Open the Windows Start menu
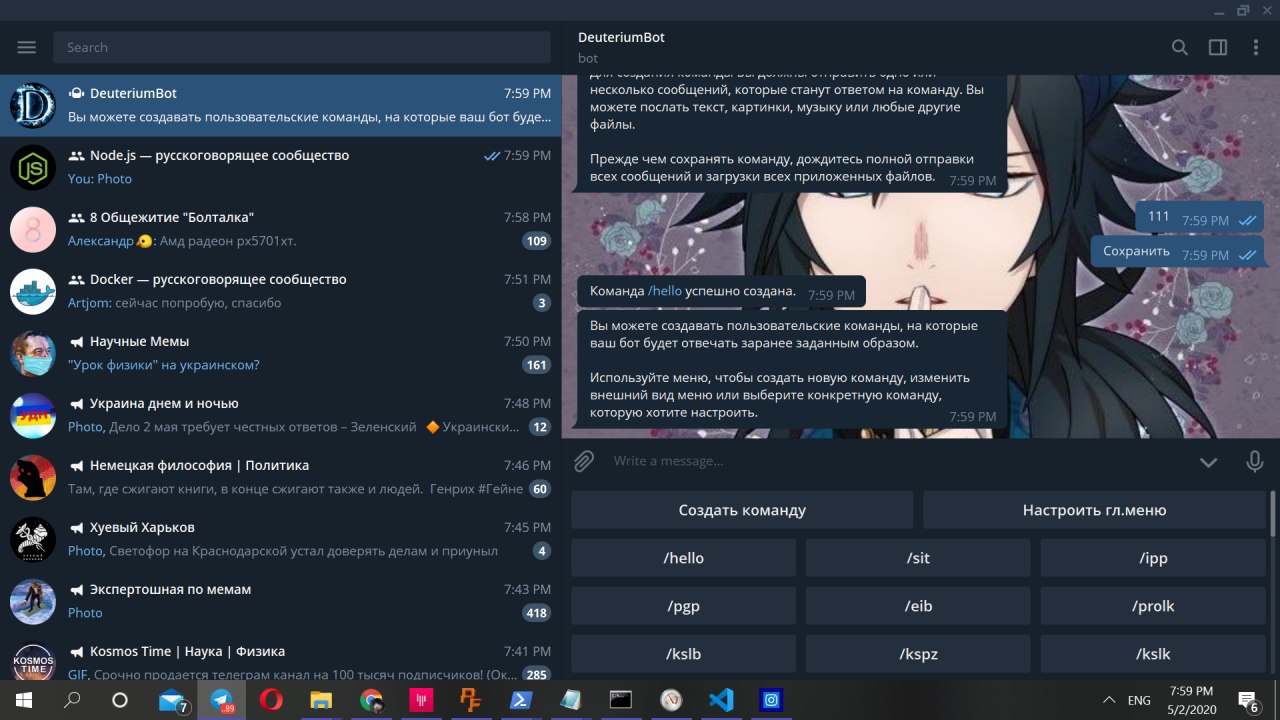 pyautogui.click(x=24, y=700)
